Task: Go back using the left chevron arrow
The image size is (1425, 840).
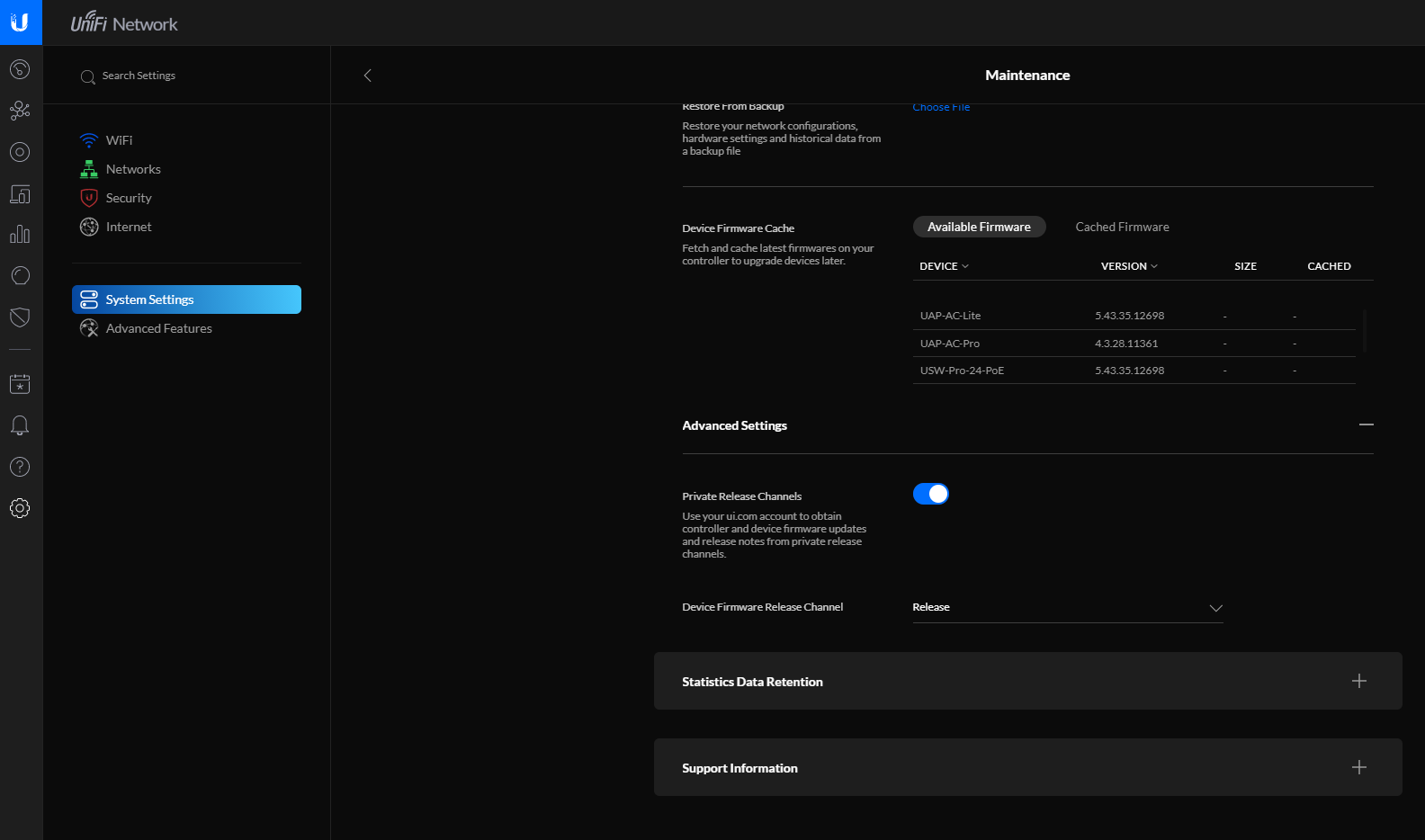Action: click(x=367, y=76)
